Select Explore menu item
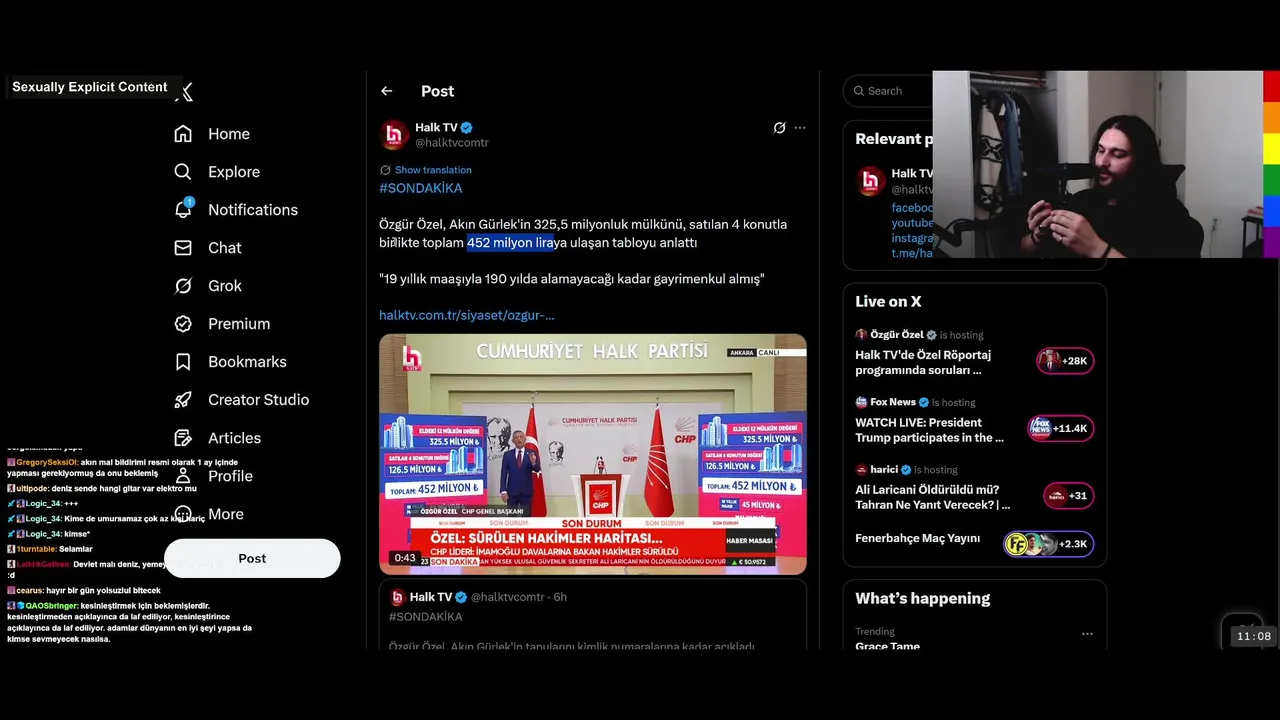The image size is (1280, 720). tap(216, 172)
